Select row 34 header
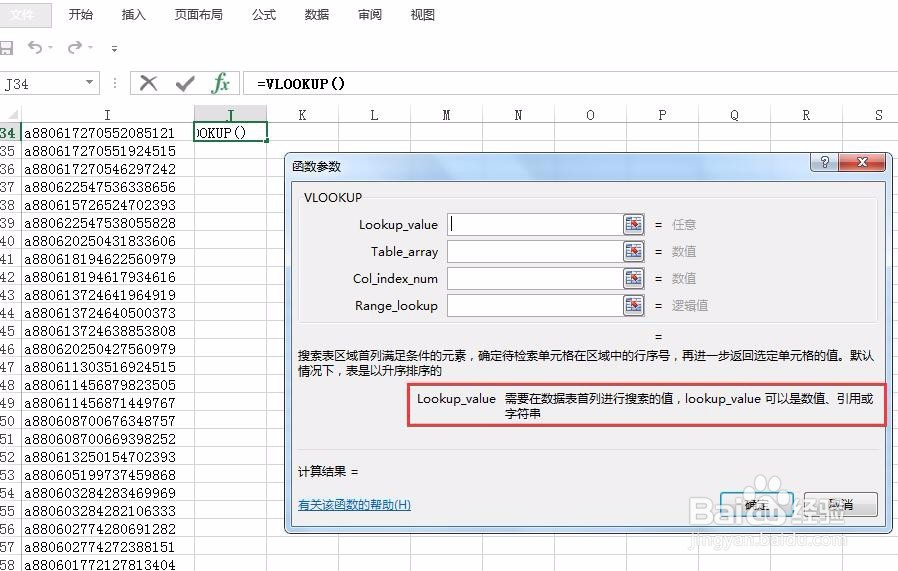 pyautogui.click(x=9, y=133)
